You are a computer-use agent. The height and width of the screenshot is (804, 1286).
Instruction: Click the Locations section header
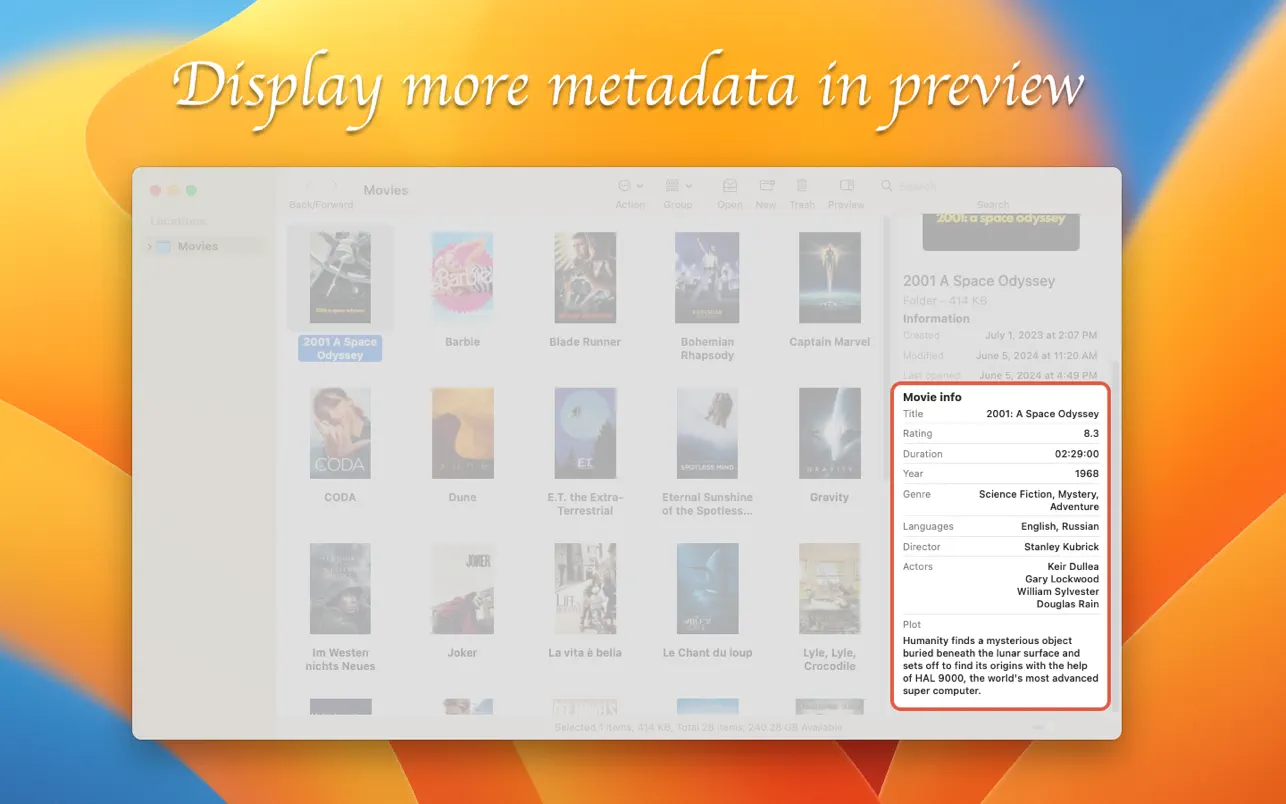(x=176, y=220)
